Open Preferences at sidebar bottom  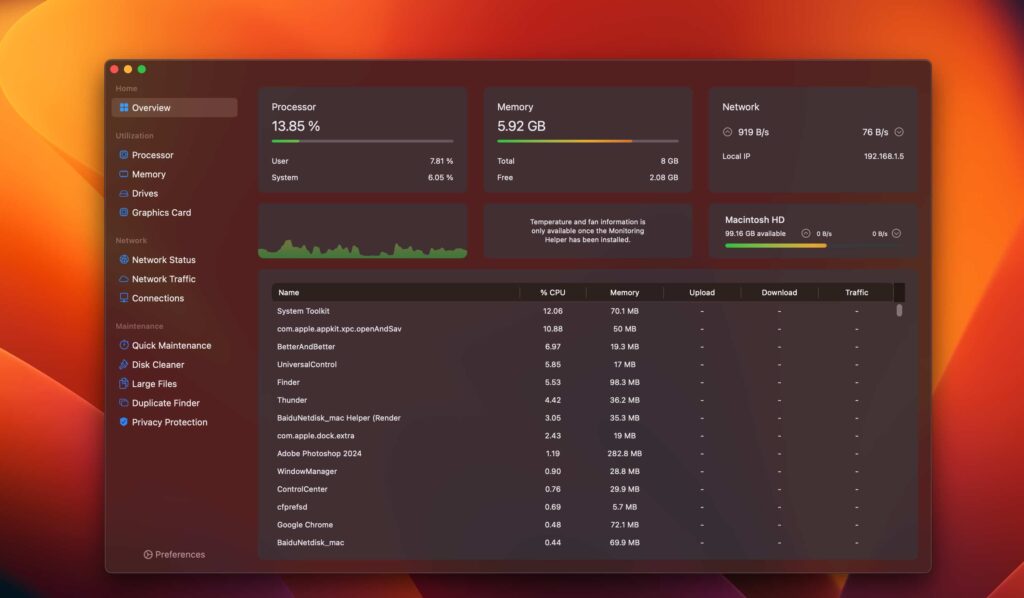point(174,554)
